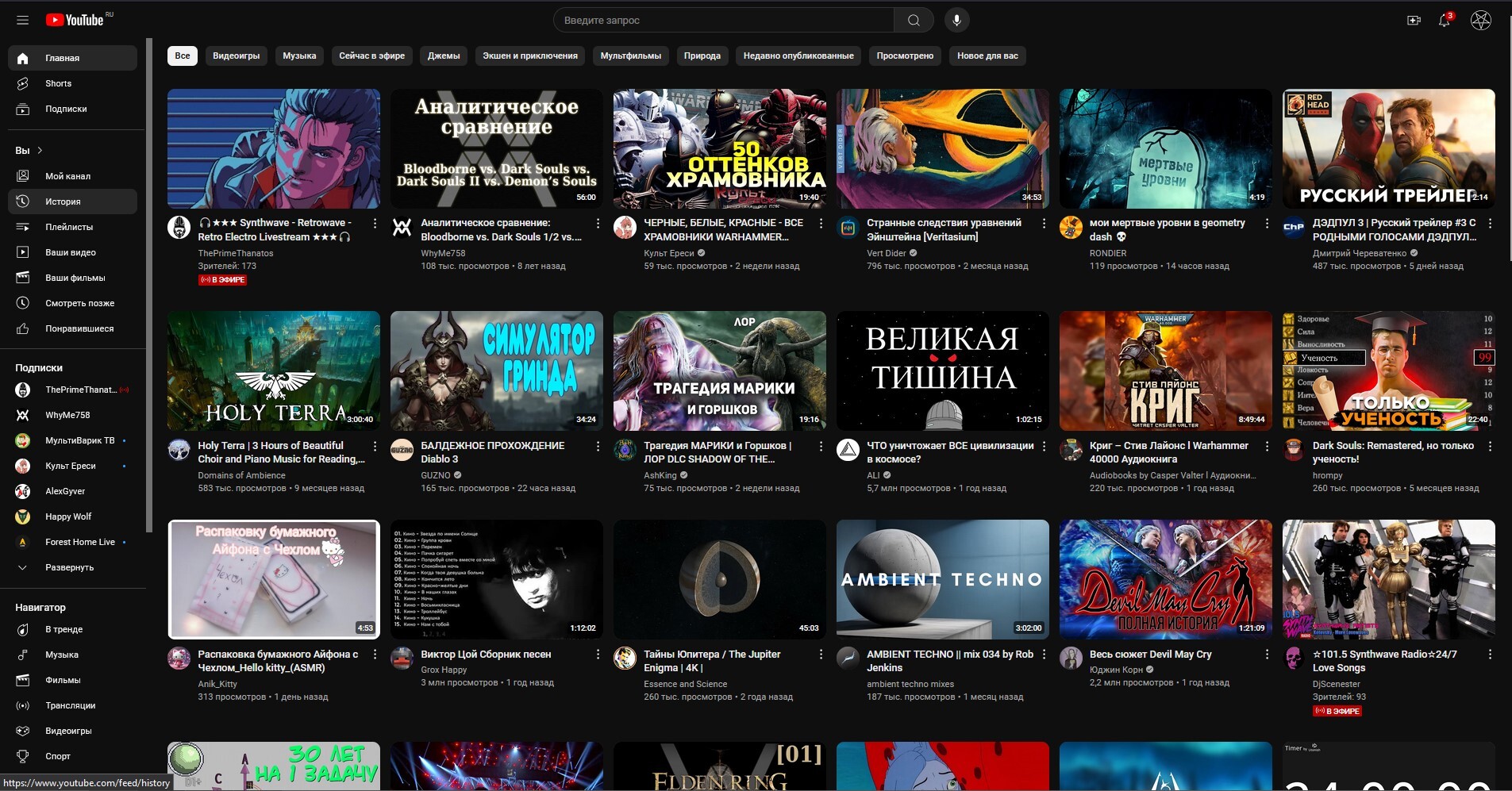Start voice search with microphone icon
Viewport: 1512px width, 791px height.
pyautogui.click(x=956, y=20)
